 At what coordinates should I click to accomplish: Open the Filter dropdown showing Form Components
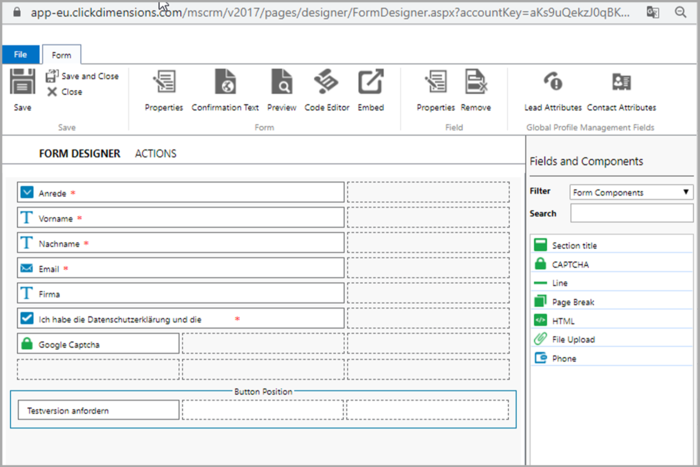click(631, 192)
